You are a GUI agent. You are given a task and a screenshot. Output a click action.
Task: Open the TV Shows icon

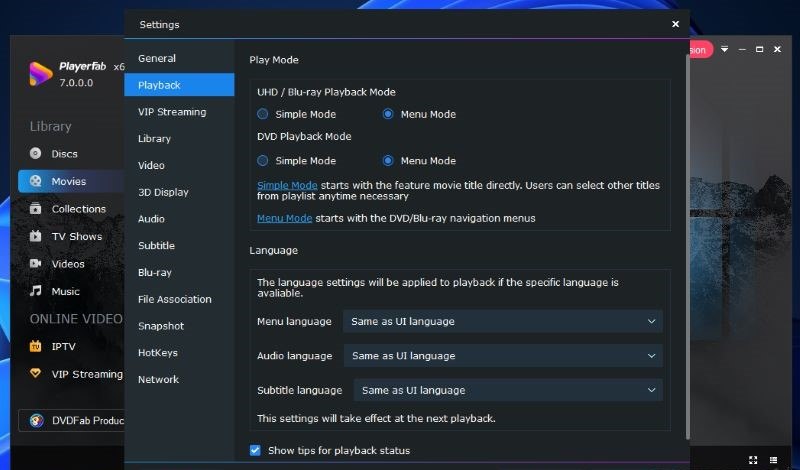coord(35,236)
